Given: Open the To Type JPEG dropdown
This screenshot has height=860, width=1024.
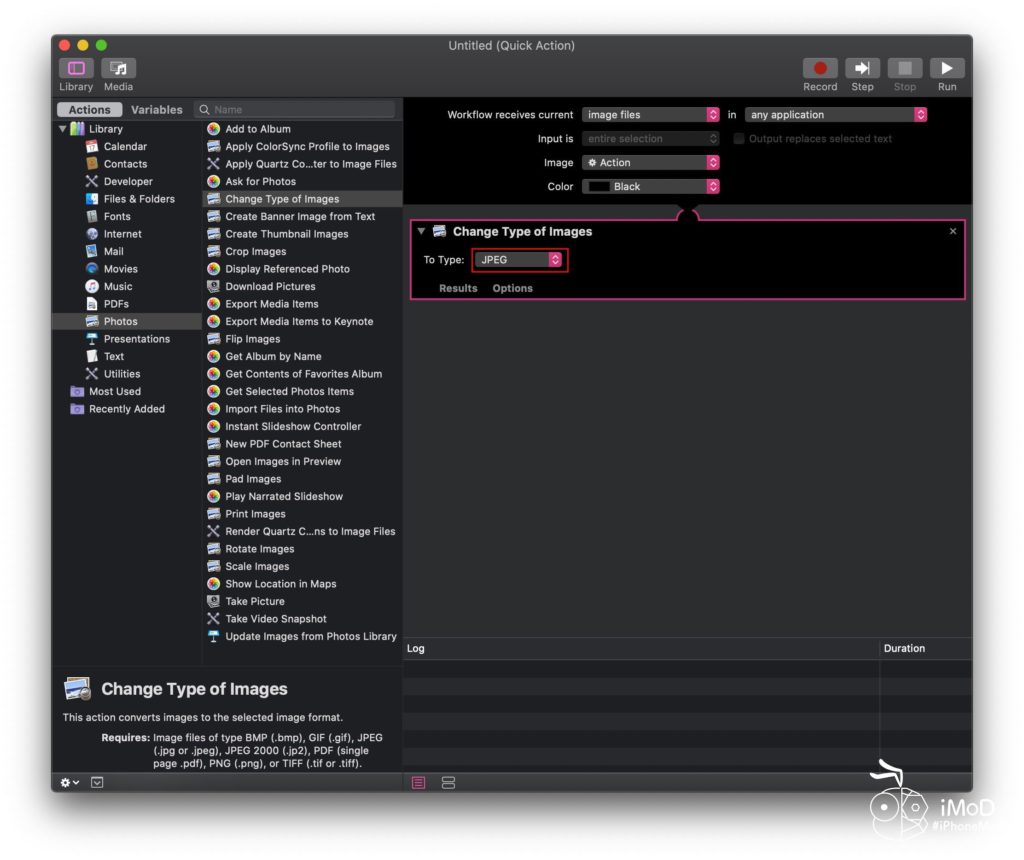Looking at the screenshot, I should [x=520, y=260].
